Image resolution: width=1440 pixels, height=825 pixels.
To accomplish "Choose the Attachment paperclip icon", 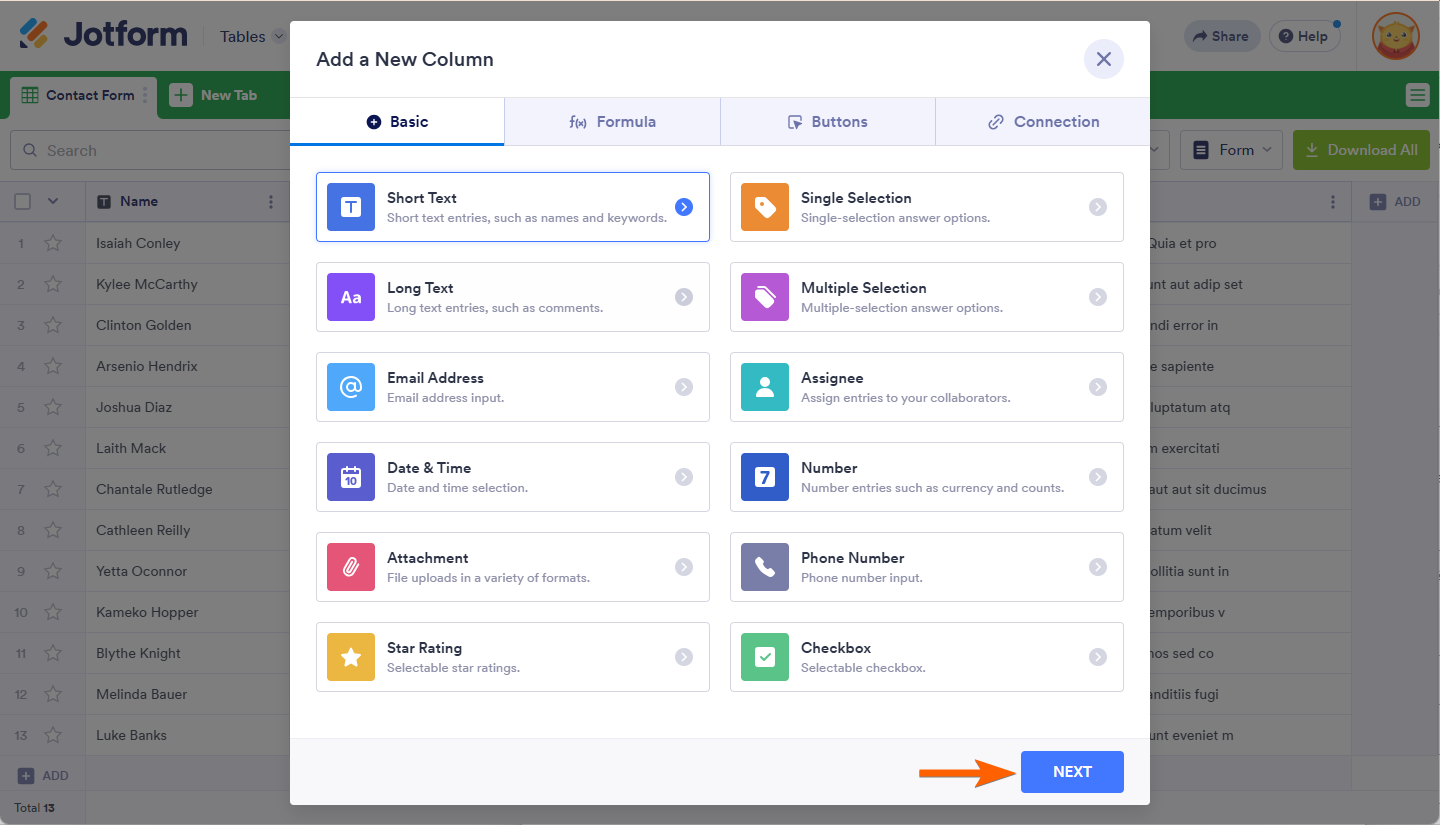I will tap(351, 567).
